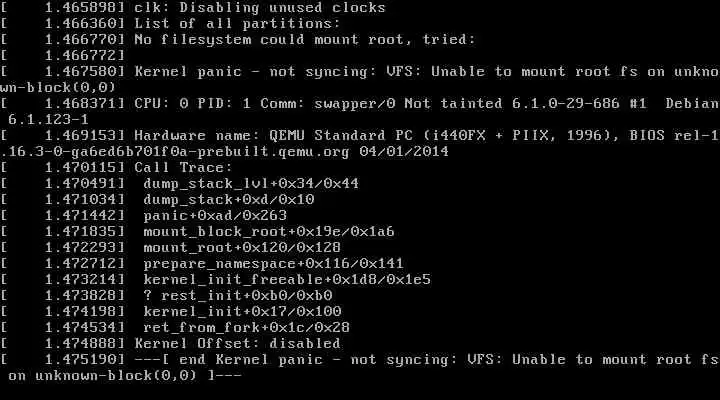The image size is (720, 400).
Task: Click the '6.1.123-1' kernel version text
Action: click(x=48, y=120)
